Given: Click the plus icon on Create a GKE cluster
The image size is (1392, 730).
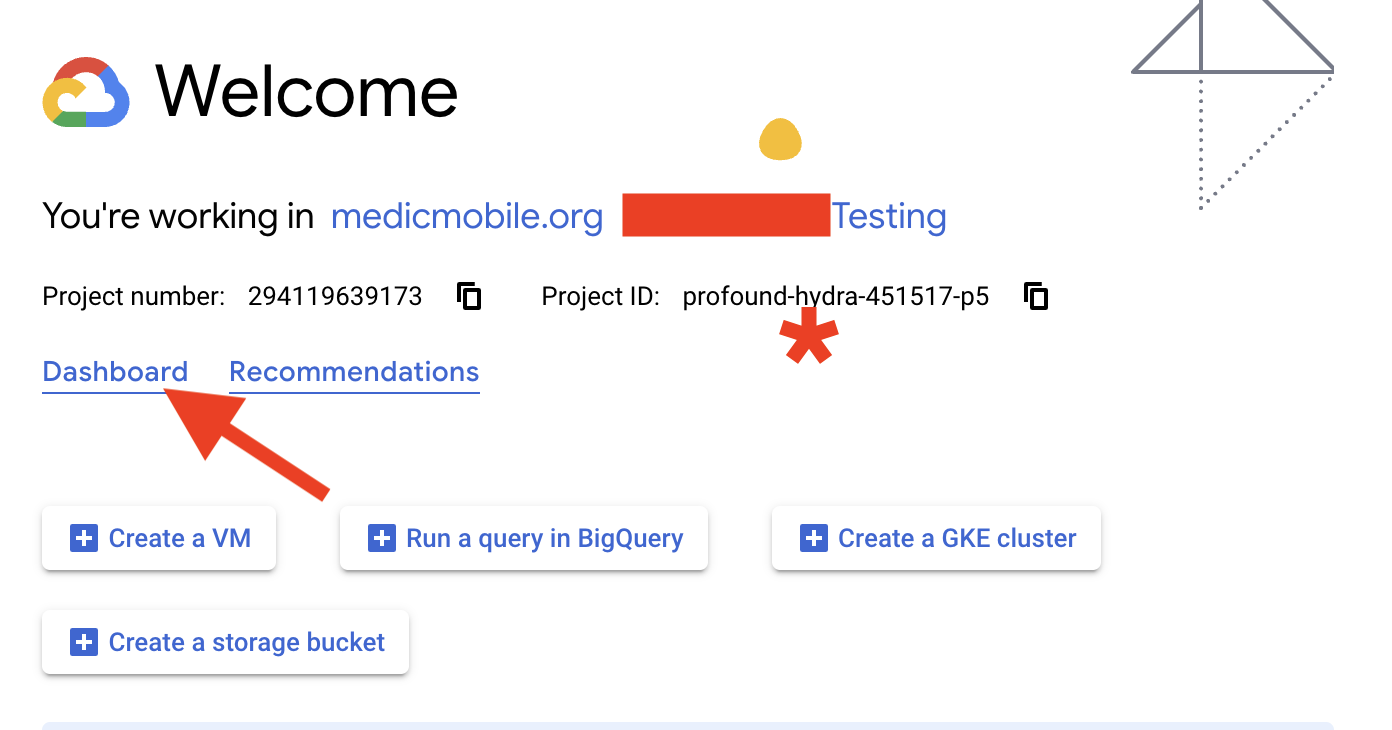Looking at the screenshot, I should pyautogui.click(x=814, y=538).
